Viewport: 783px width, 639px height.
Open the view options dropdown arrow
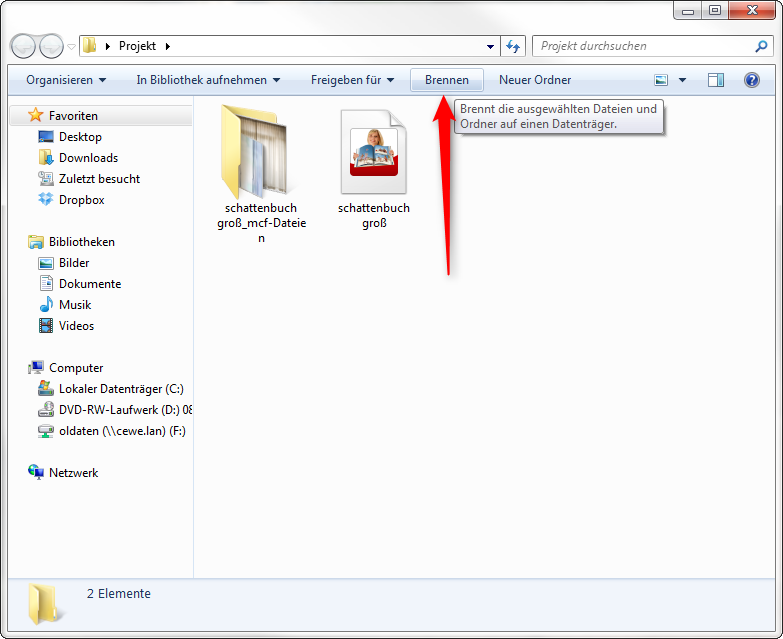click(x=683, y=80)
